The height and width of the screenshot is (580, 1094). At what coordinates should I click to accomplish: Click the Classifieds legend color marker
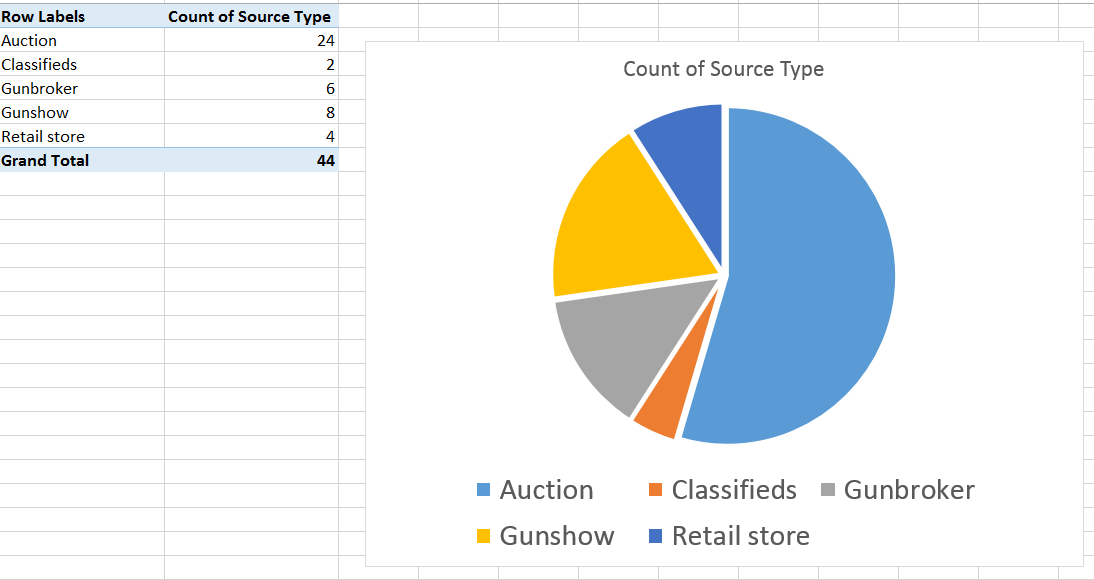(655, 489)
